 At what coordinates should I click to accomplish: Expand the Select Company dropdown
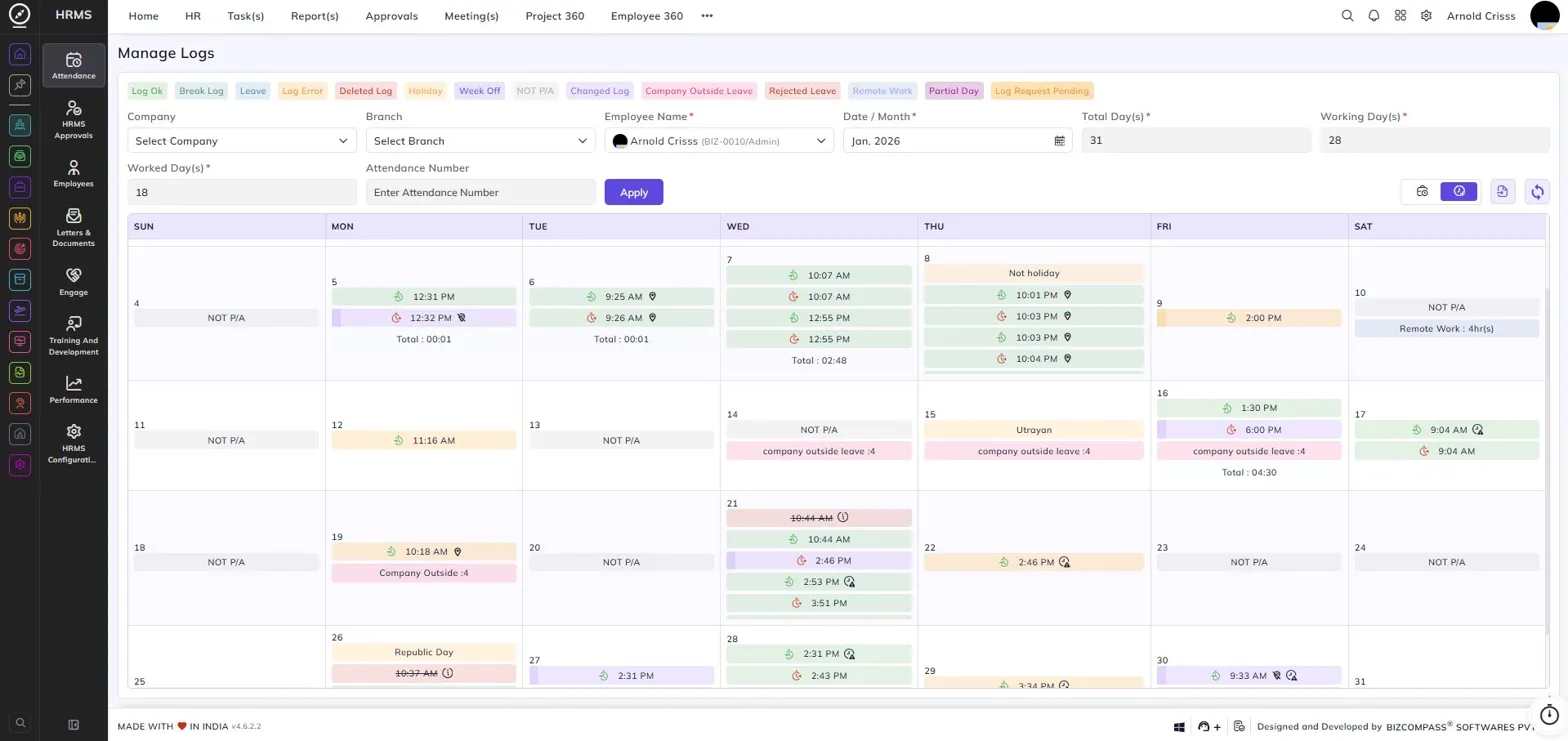(x=242, y=141)
